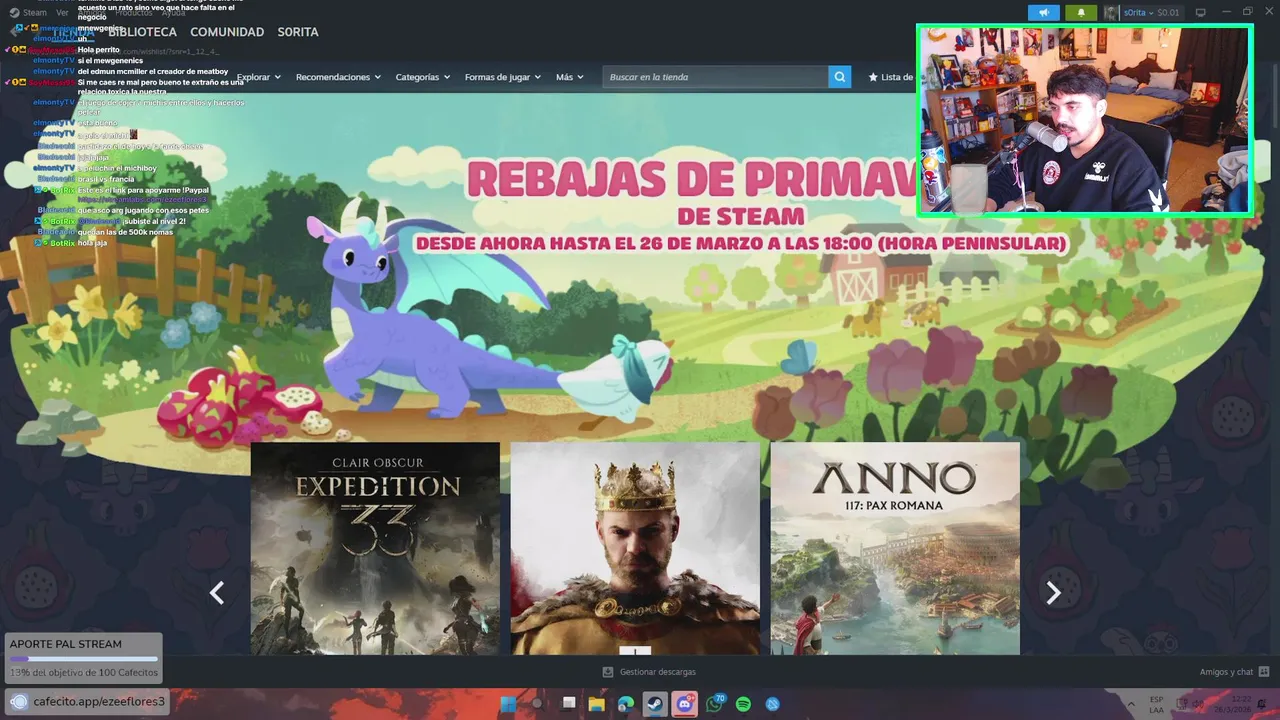Open Steam announcements megaphone button
1280x720 pixels.
click(1043, 13)
